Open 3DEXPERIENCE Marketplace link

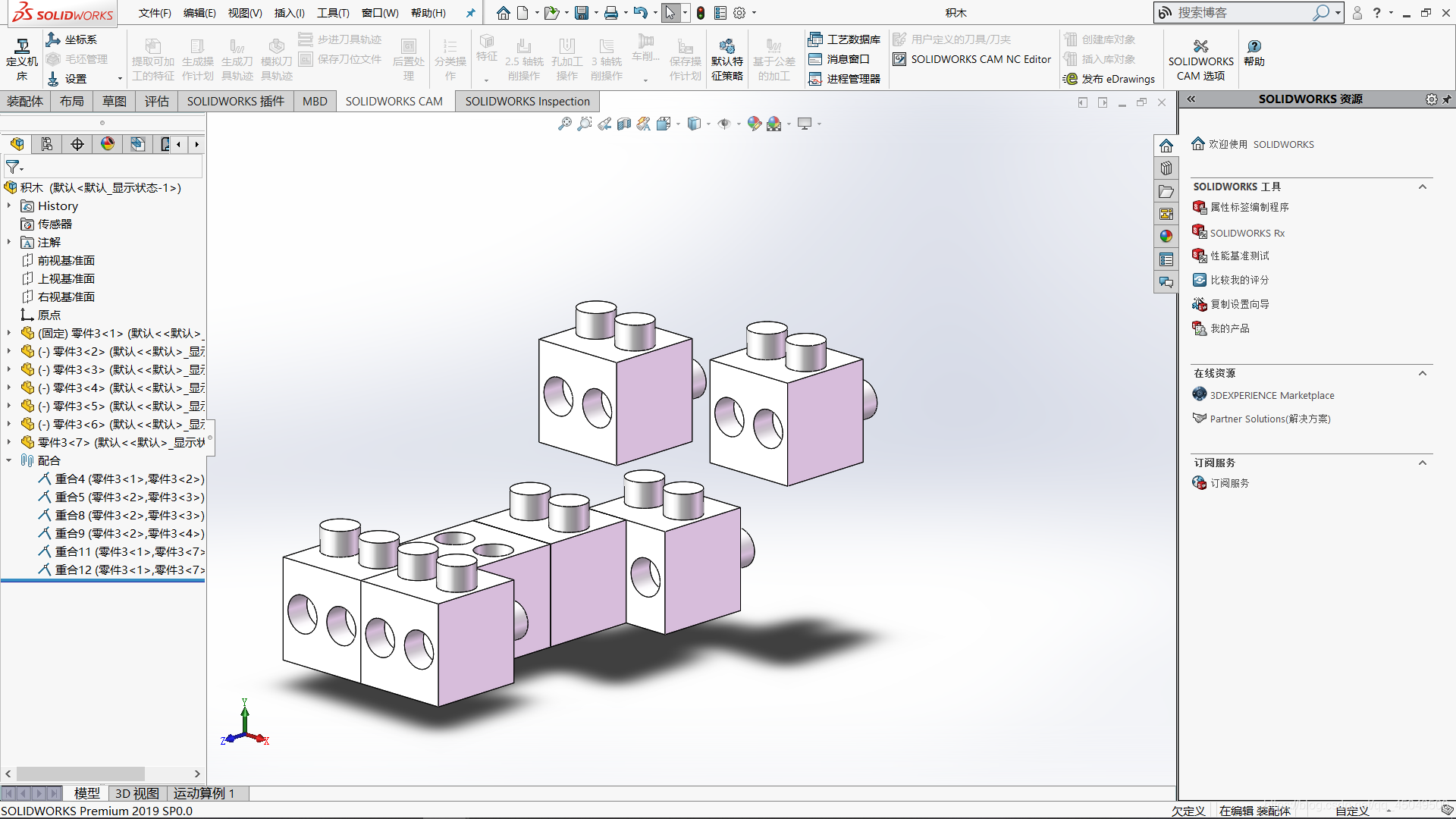pyautogui.click(x=1272, y=395)
